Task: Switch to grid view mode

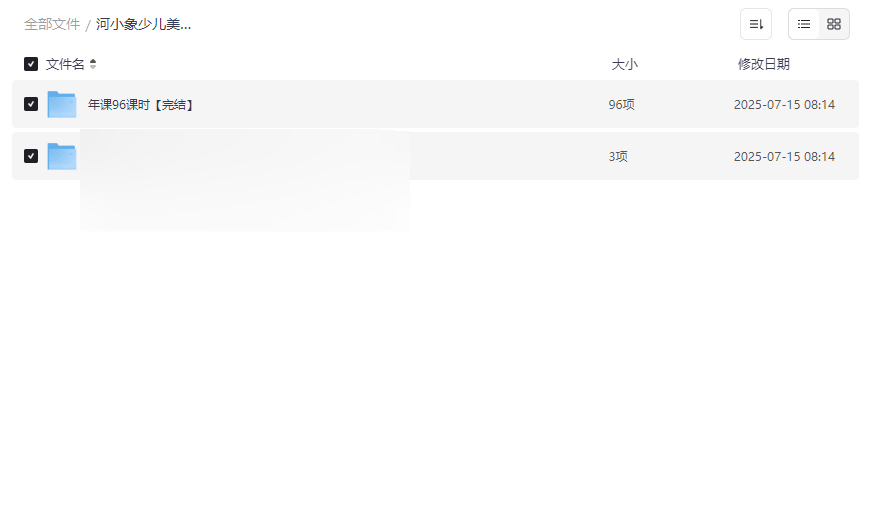Action: (834, 24)
